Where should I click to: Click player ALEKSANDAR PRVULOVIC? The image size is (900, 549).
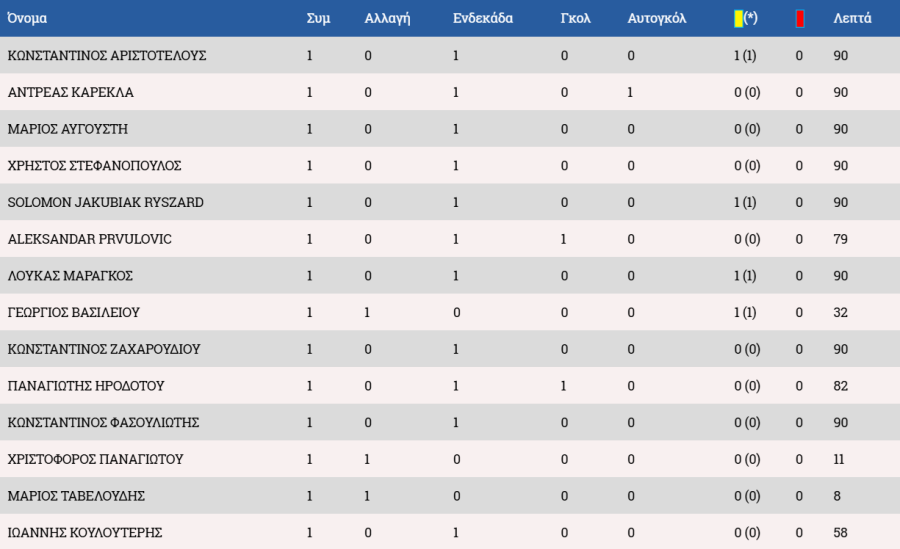[88, 239]
